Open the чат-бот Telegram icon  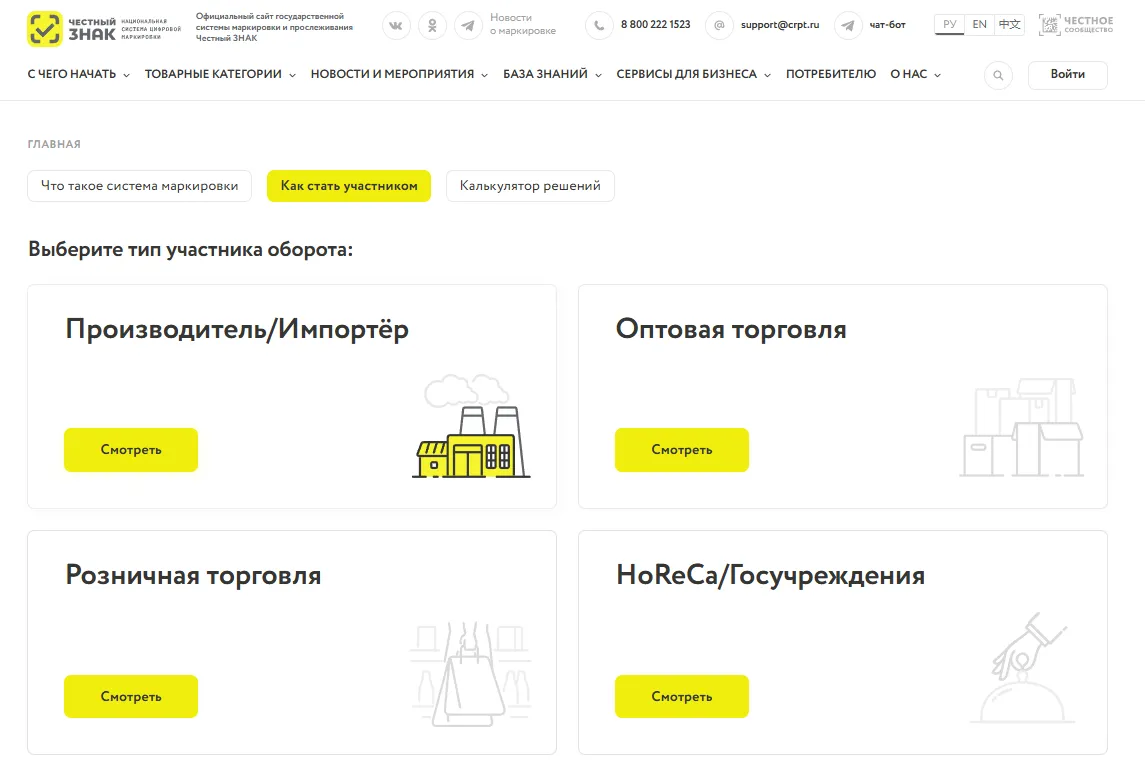[848, 26]
